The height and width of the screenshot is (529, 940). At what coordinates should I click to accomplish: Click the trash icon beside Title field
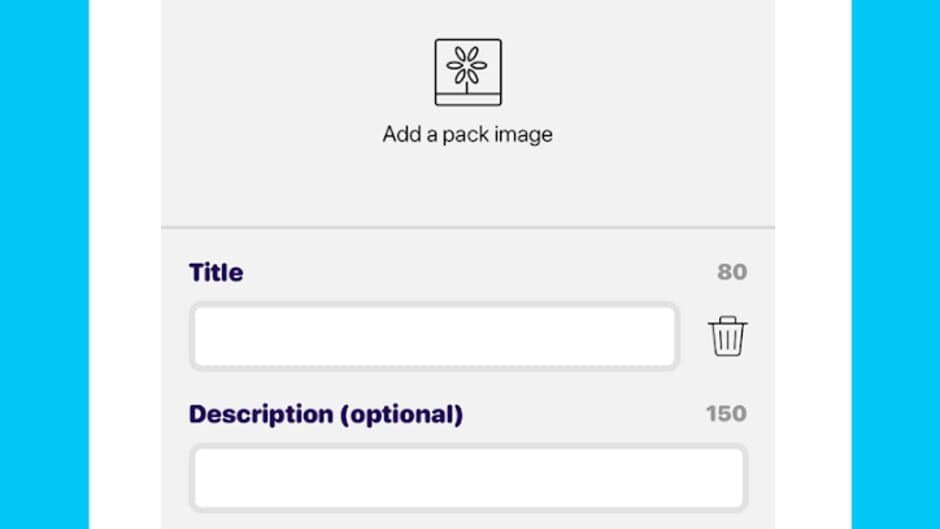[728, 337]
